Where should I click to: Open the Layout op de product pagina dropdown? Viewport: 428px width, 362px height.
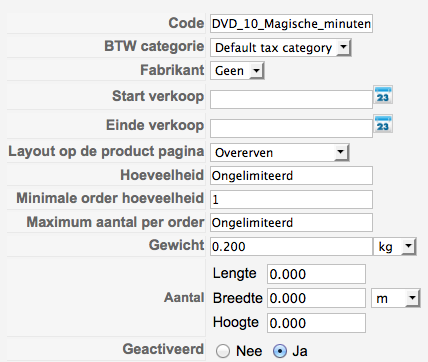point(280,153)
